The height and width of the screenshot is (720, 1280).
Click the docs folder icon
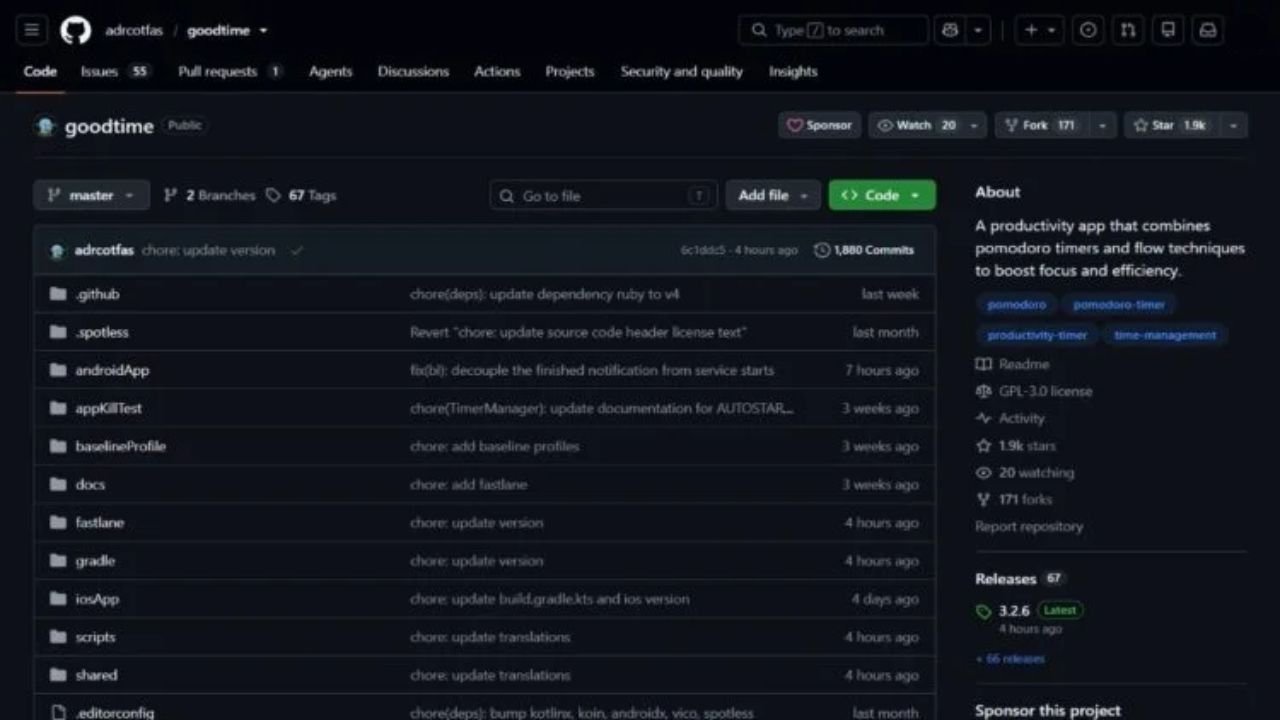point(58,484)
